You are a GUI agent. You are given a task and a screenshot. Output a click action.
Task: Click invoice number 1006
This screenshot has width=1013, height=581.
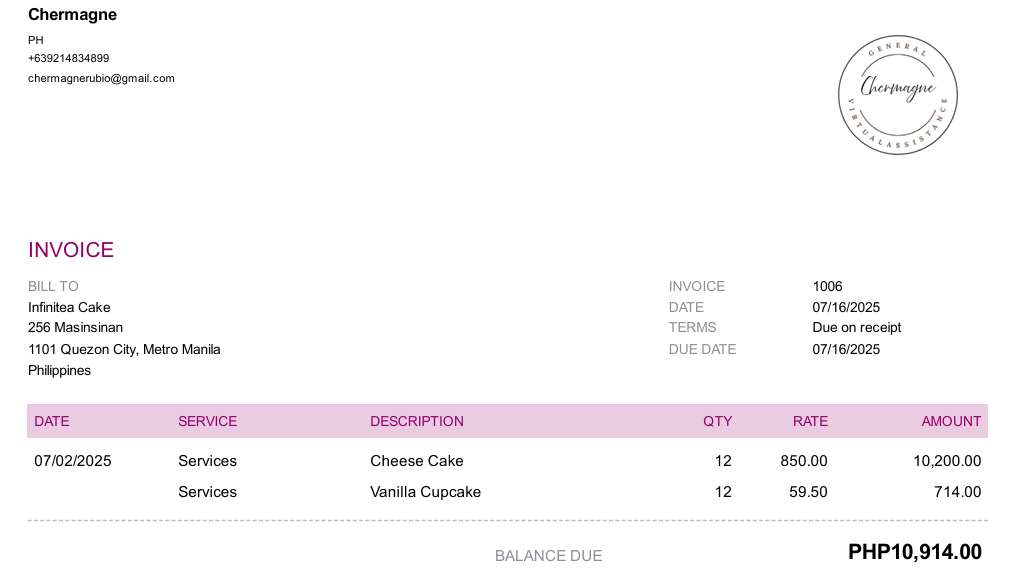coord(828,286)
